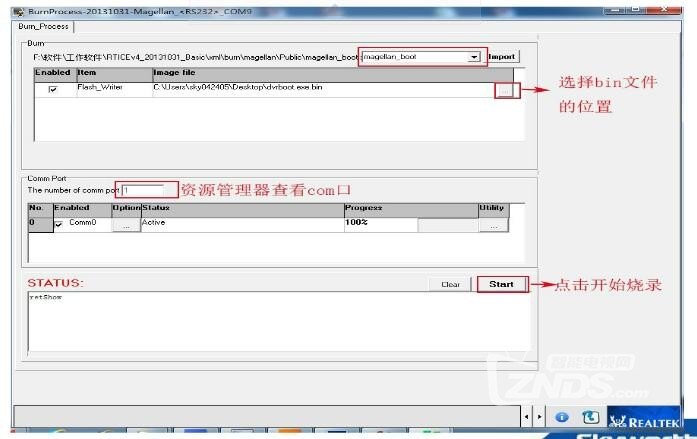Toggle Comm0 Enabled checkbox
The height and width of the screenshot is (439, 697).
pyautogui.click(x=58, y=225)
